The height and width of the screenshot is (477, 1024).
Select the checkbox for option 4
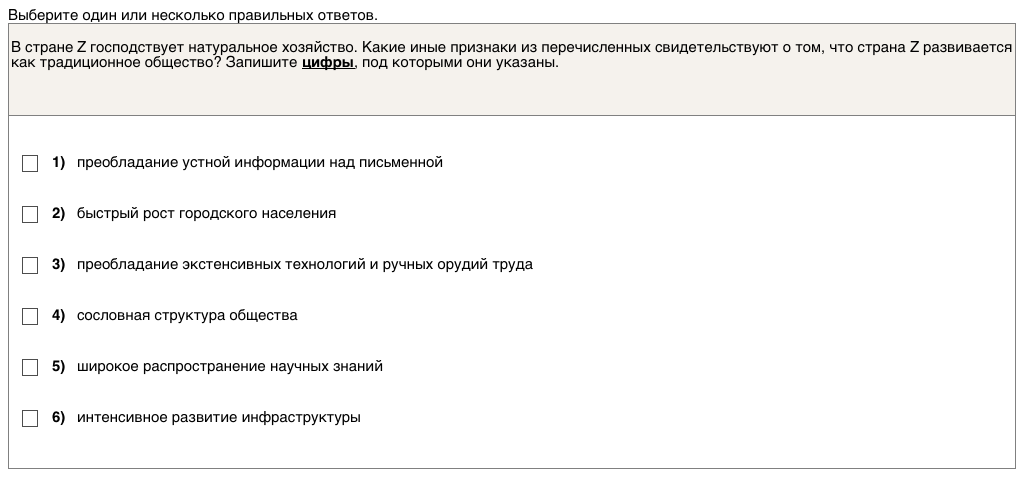30,316
